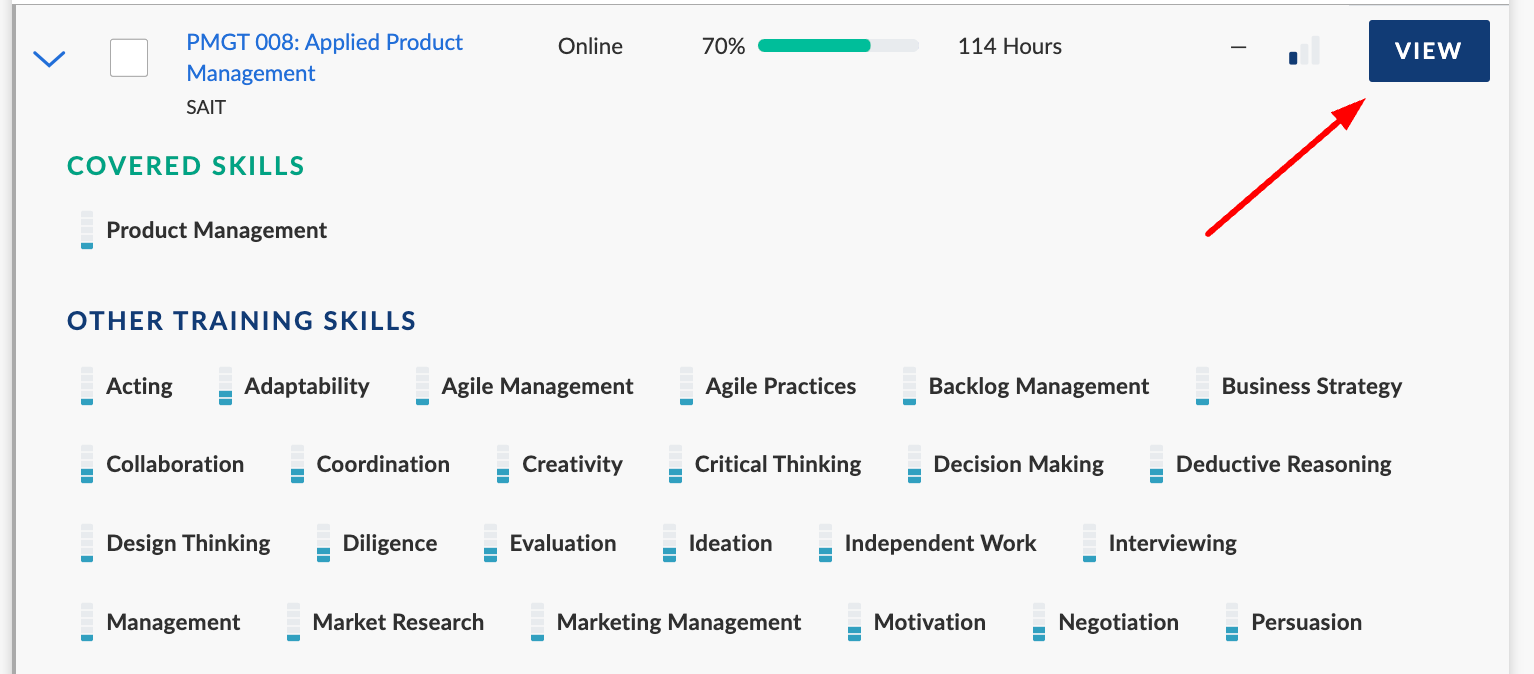Click the Product Management skill level icon
This screenshot has width=1534, height=674.
click(x=87, y=230)
